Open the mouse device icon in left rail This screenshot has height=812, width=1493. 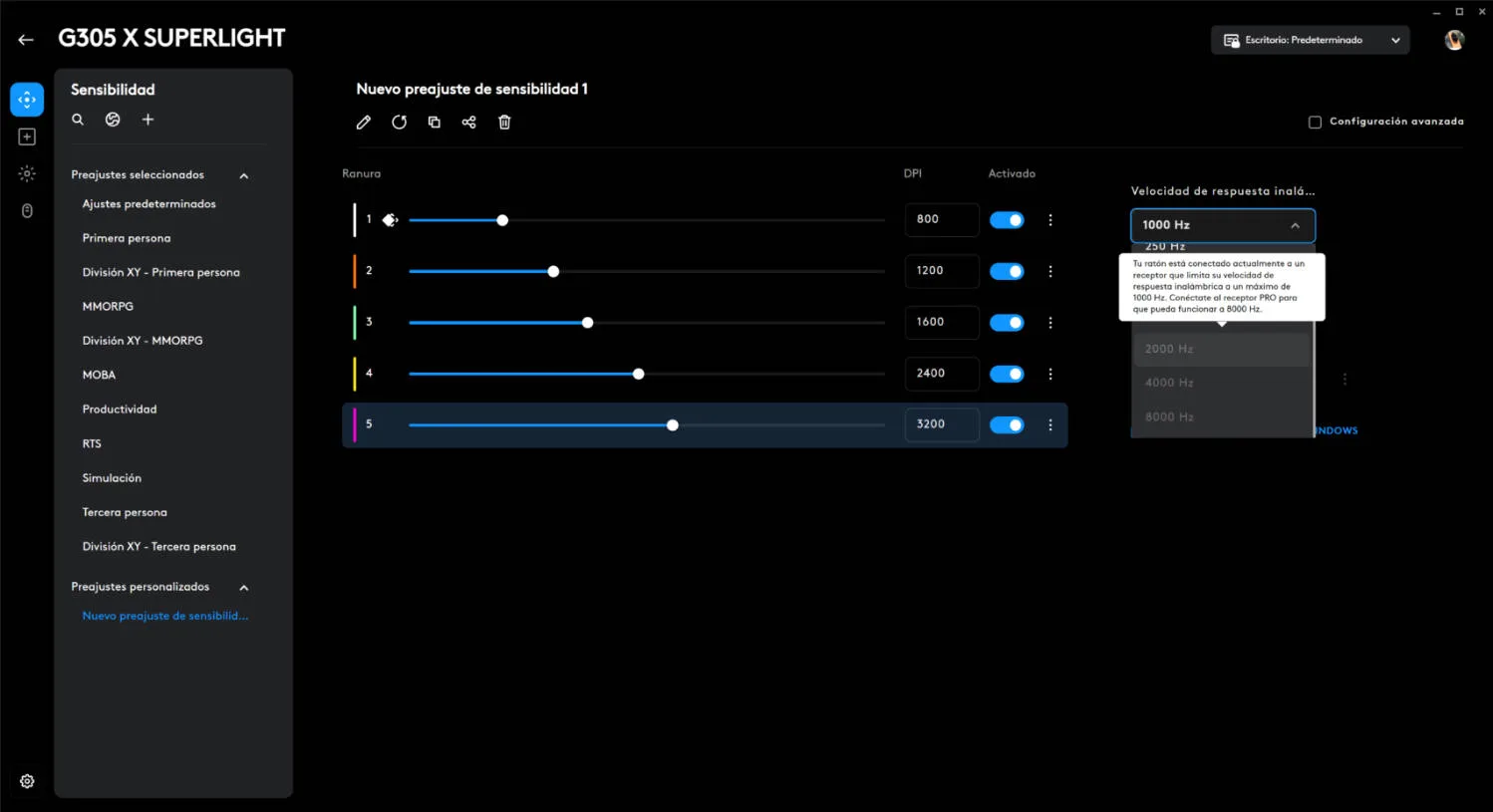click(x=27, y=210)
